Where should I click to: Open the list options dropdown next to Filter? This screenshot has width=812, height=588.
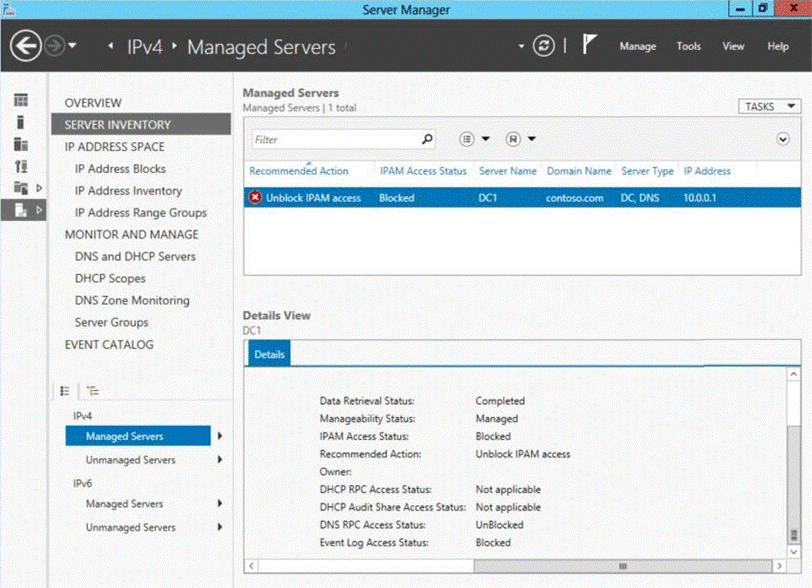pos(474,139)
